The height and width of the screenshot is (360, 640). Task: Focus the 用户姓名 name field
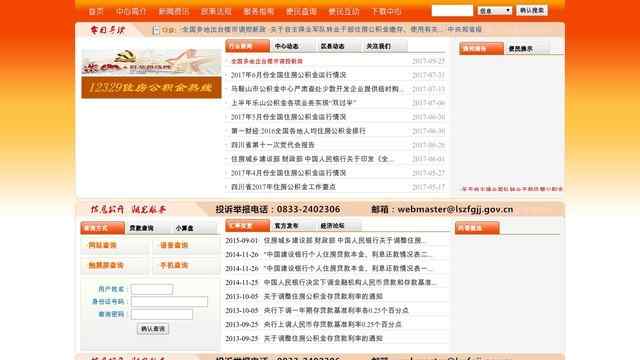[x=152, y=289]
